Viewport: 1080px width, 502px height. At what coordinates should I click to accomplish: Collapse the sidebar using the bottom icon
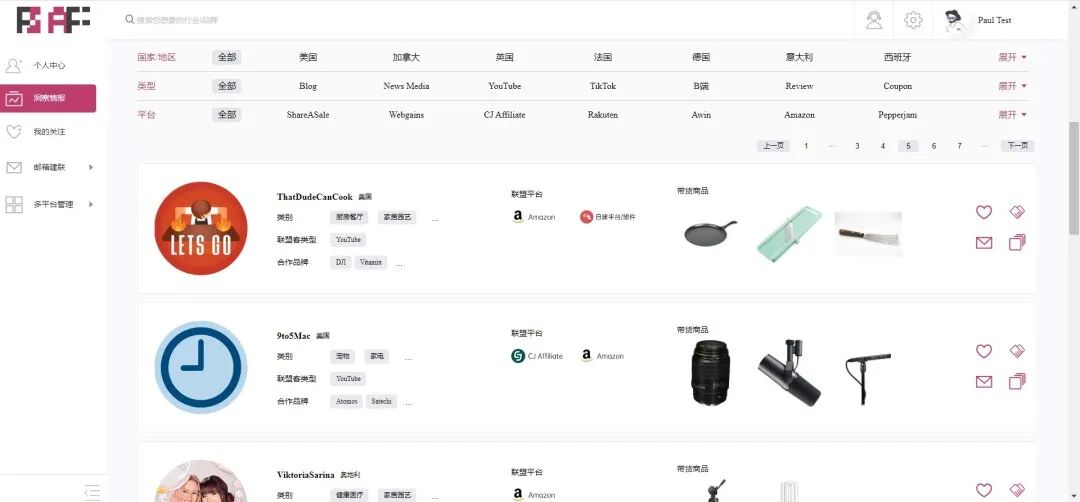[x=92, y=492]
